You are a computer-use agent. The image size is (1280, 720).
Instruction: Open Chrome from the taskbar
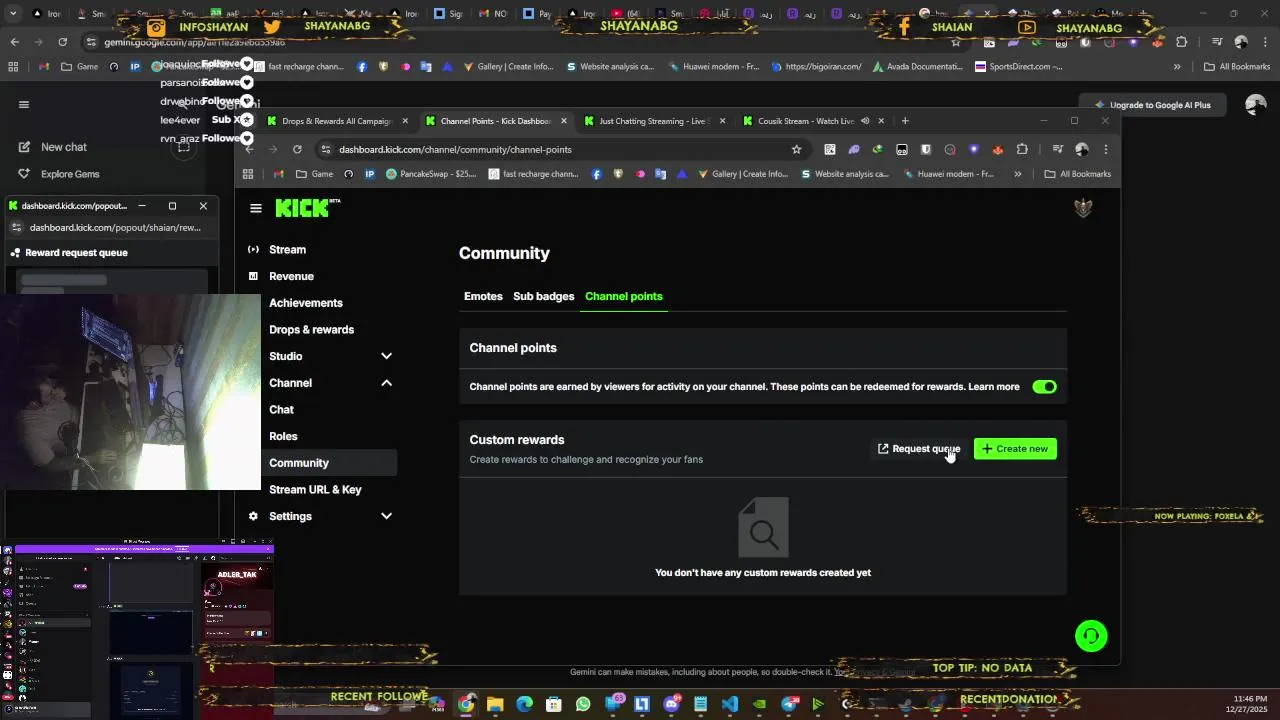pos(466,704)
